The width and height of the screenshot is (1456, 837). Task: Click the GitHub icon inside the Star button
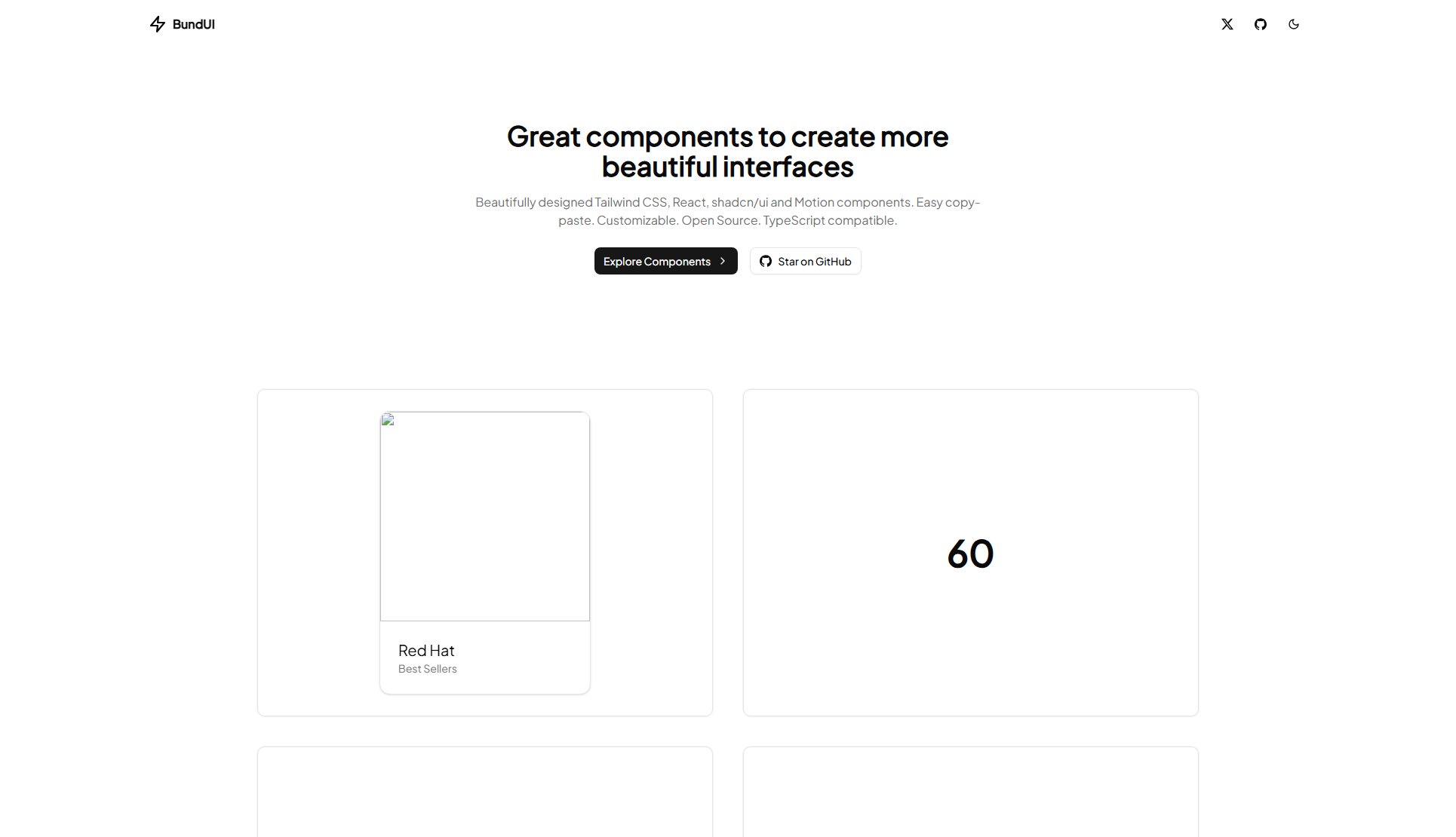point(765,261)
